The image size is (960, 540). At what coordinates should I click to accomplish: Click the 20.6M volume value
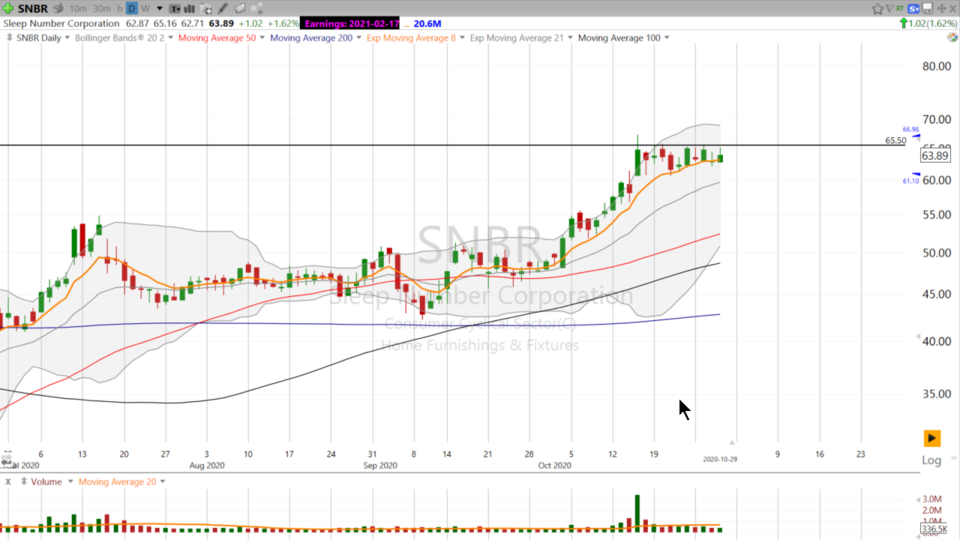(427, 23)
